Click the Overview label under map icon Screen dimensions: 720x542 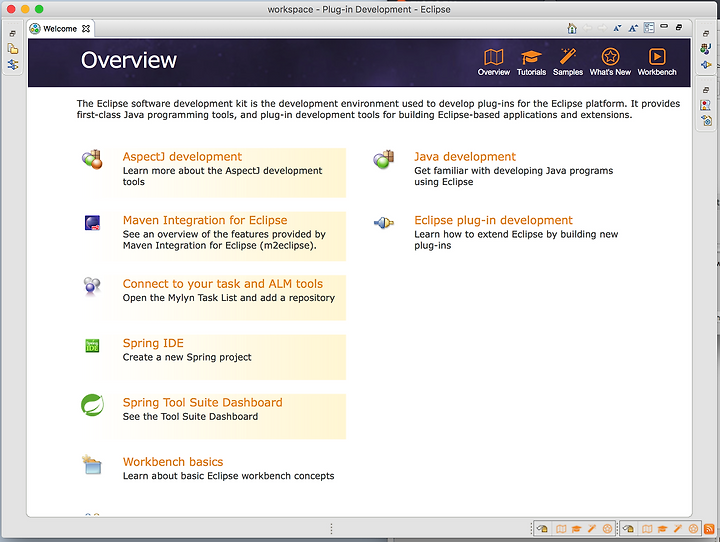494,72
